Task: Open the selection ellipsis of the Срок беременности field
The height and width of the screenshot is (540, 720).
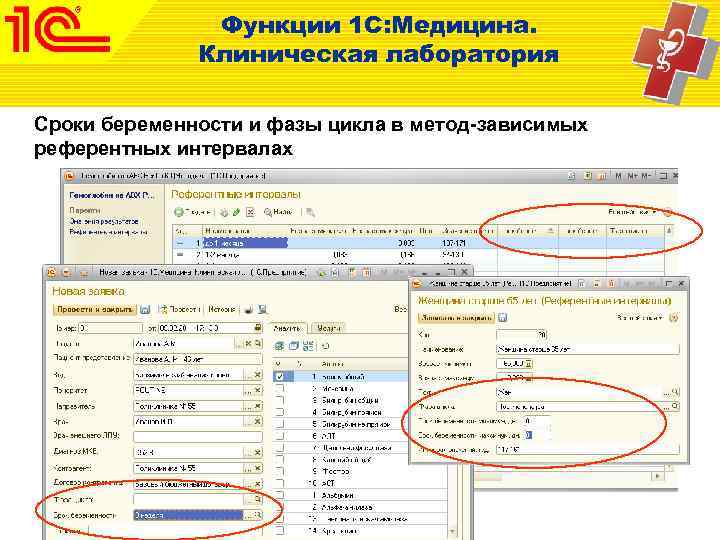Action: tap(248, 515)
